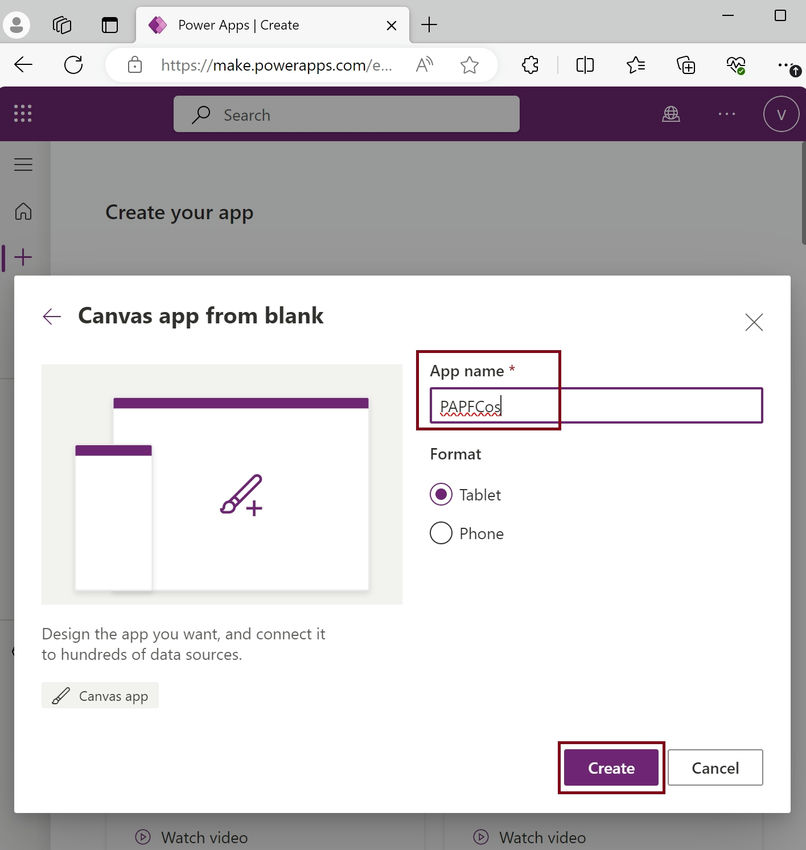
Task: Open the Power Apps app launcher waffle
Action: (23, 113)
